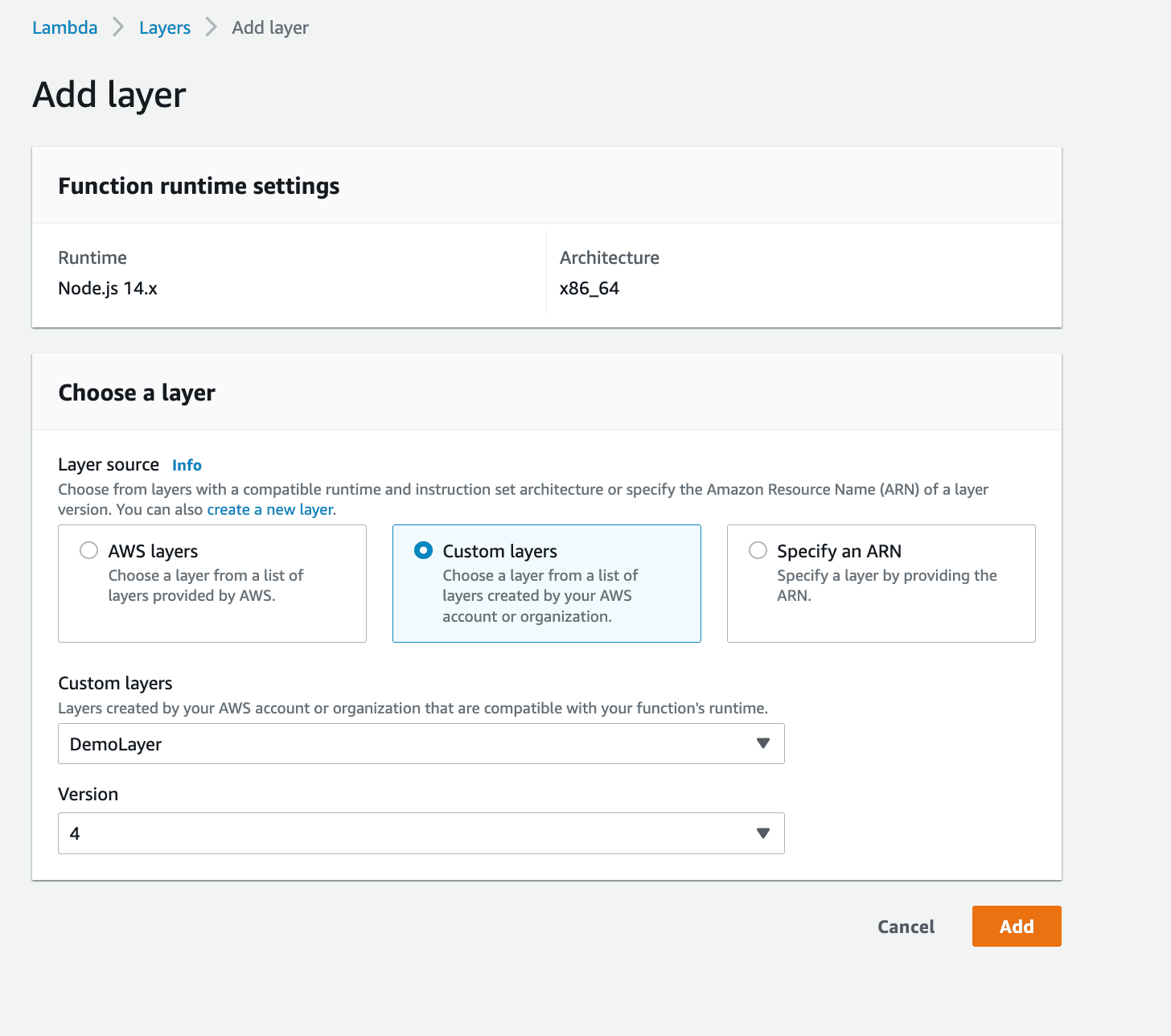Screen dimensions: 1171x1036
Task: Open the Lambda breadcrumb link
Action: point(64,27)
